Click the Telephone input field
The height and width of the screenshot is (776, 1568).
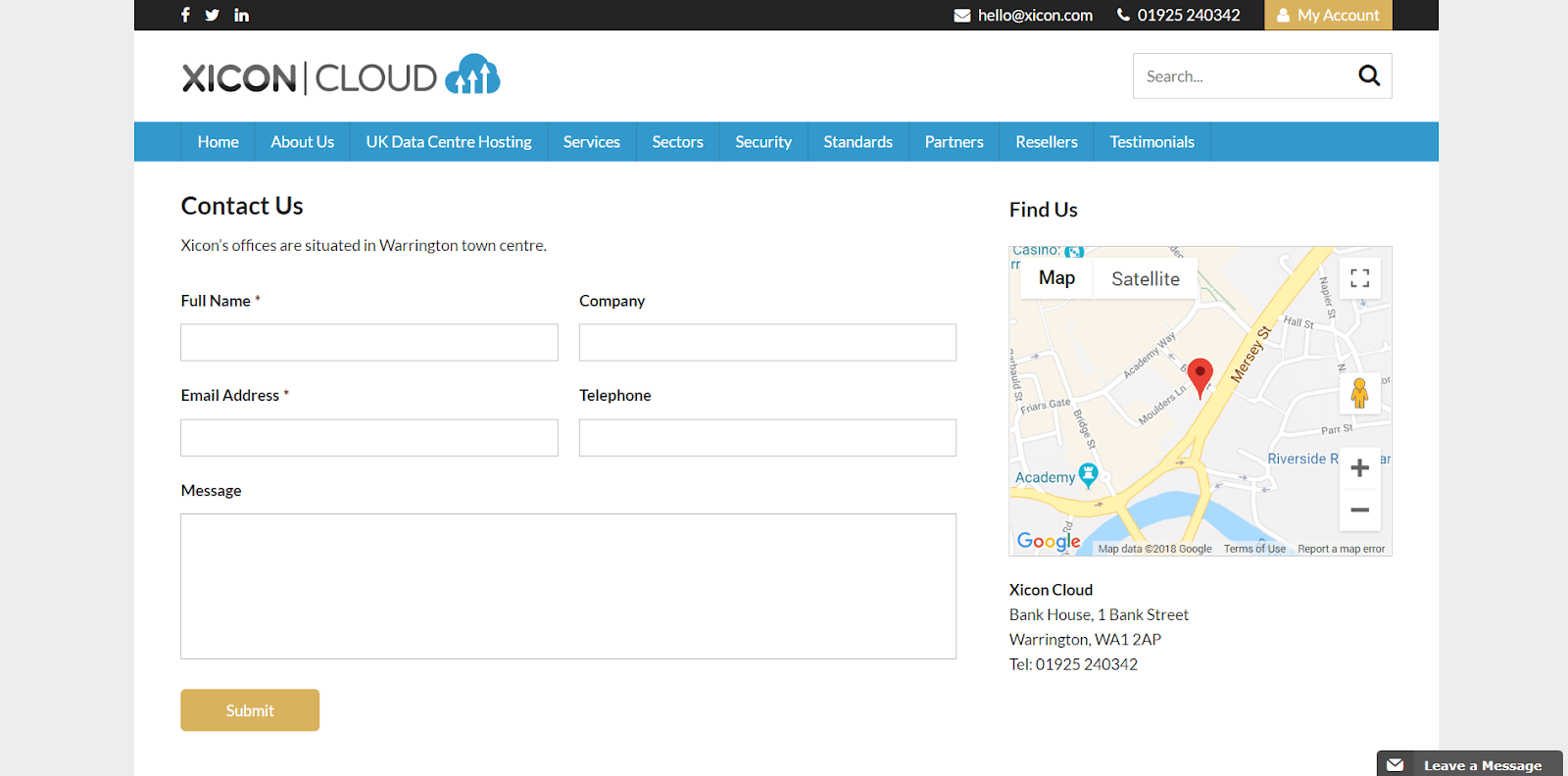767,438
